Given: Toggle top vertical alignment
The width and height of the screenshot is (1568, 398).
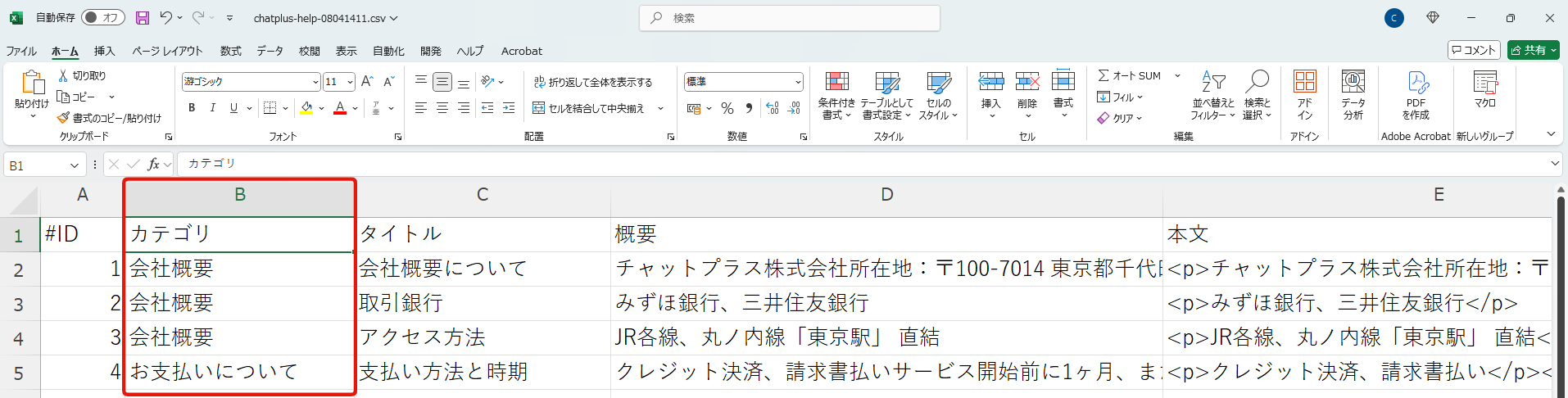Looking at the screenshot, I should [x=421, y=81].
